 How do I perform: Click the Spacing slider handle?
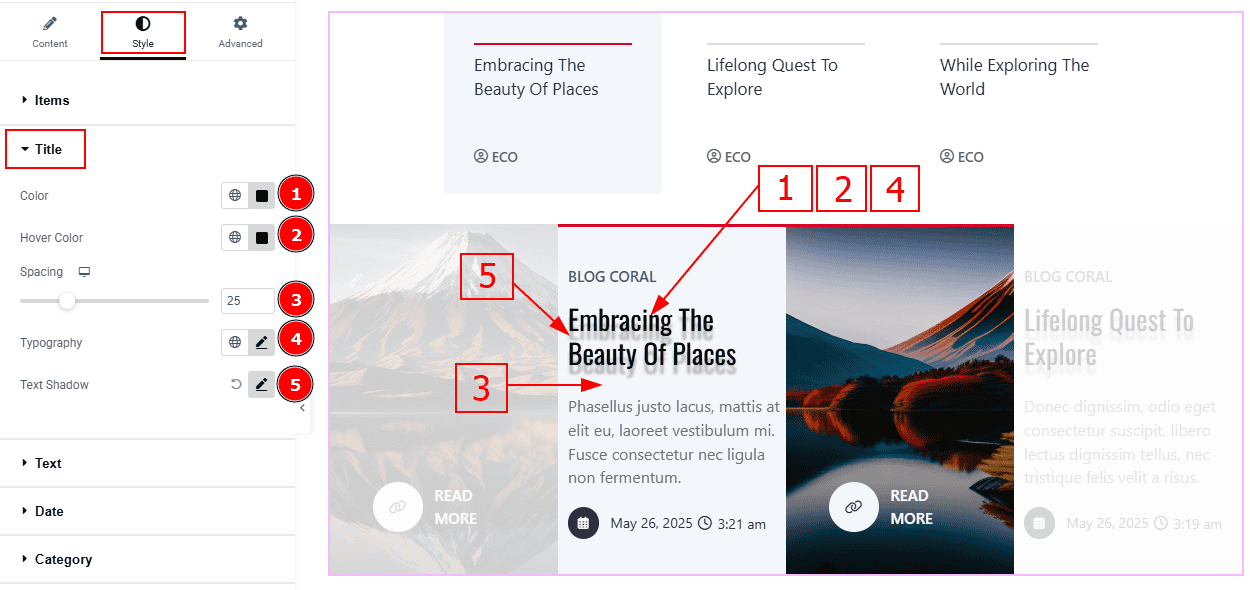(x=67, y=300)
